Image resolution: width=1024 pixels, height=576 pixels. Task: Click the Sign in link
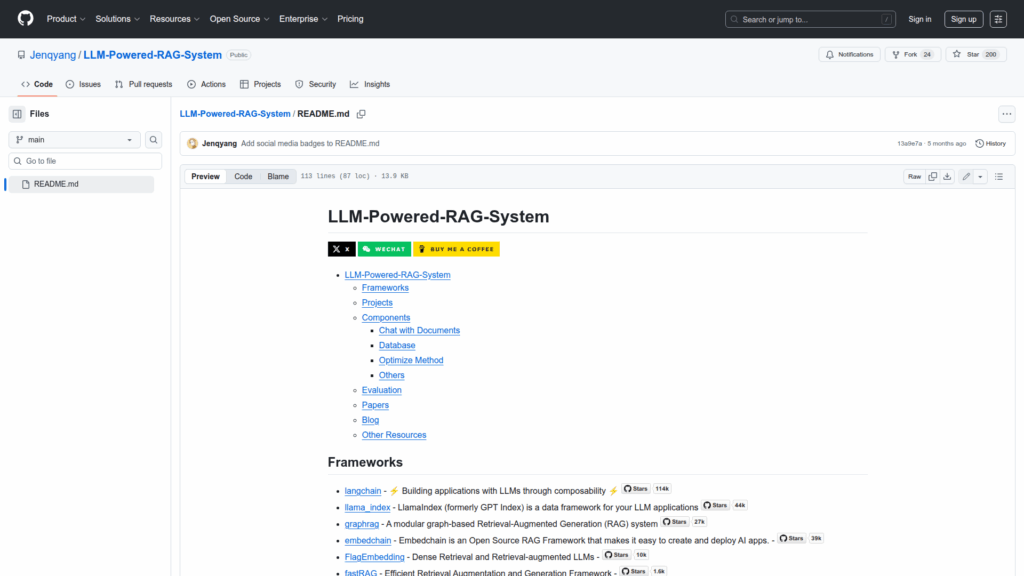920,19
